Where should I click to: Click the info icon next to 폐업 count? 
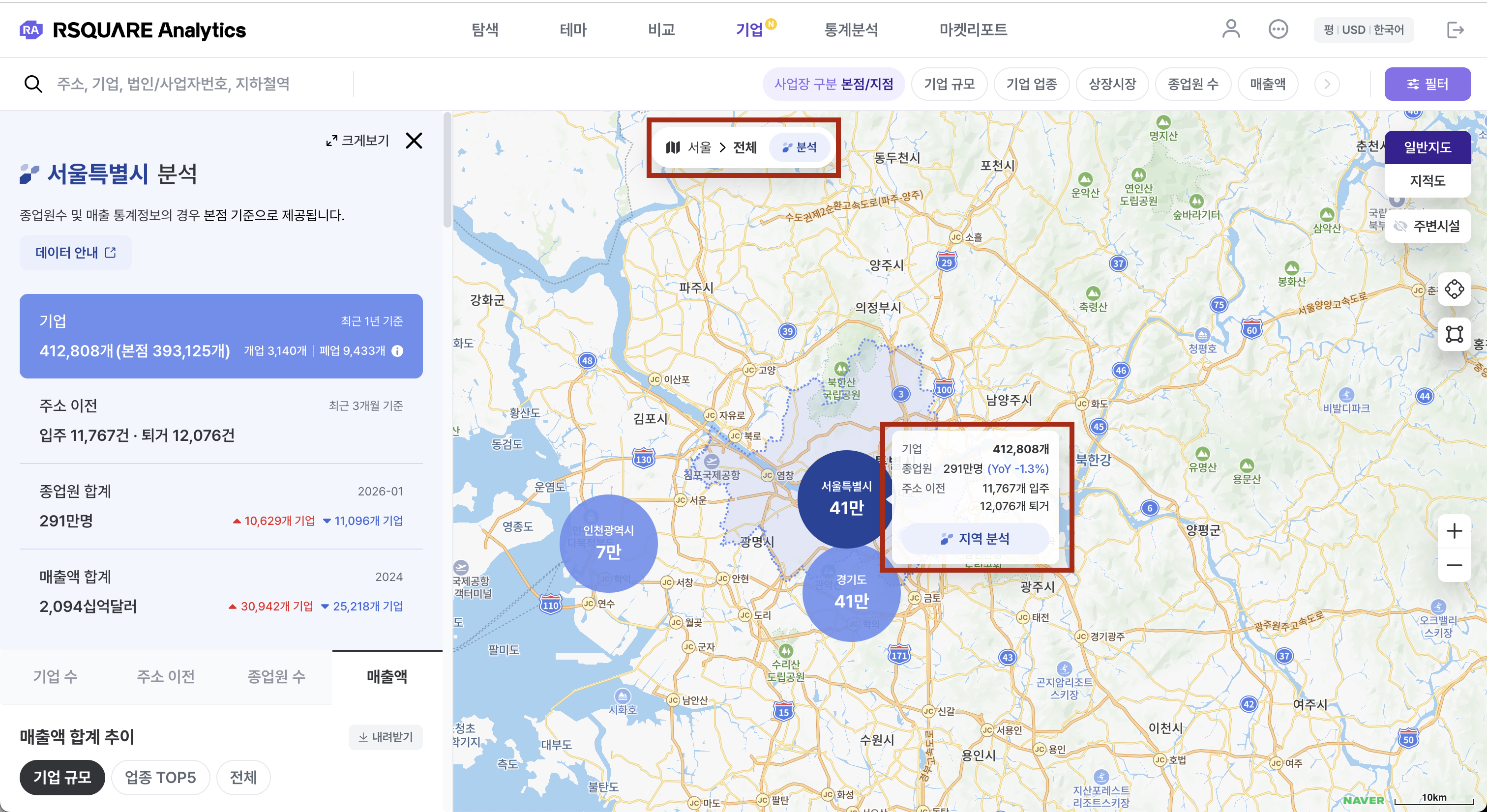pos(398,351)
